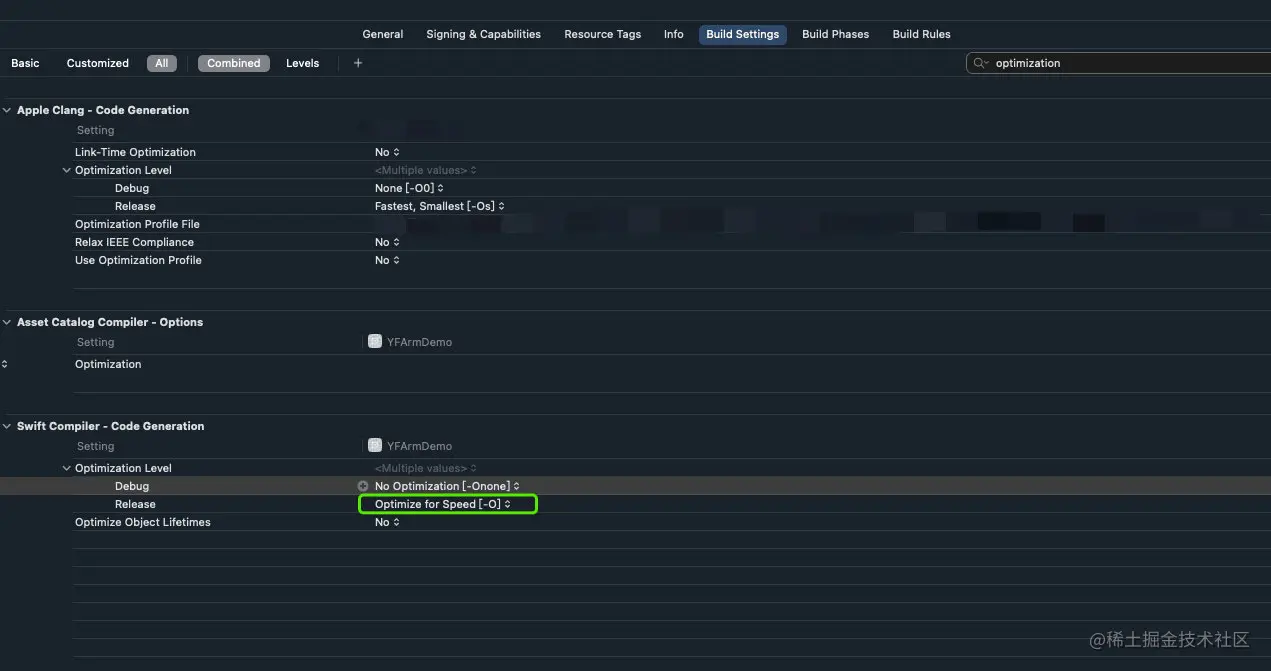Collapse Apple Clang - Code Generation section

point(7,110)
